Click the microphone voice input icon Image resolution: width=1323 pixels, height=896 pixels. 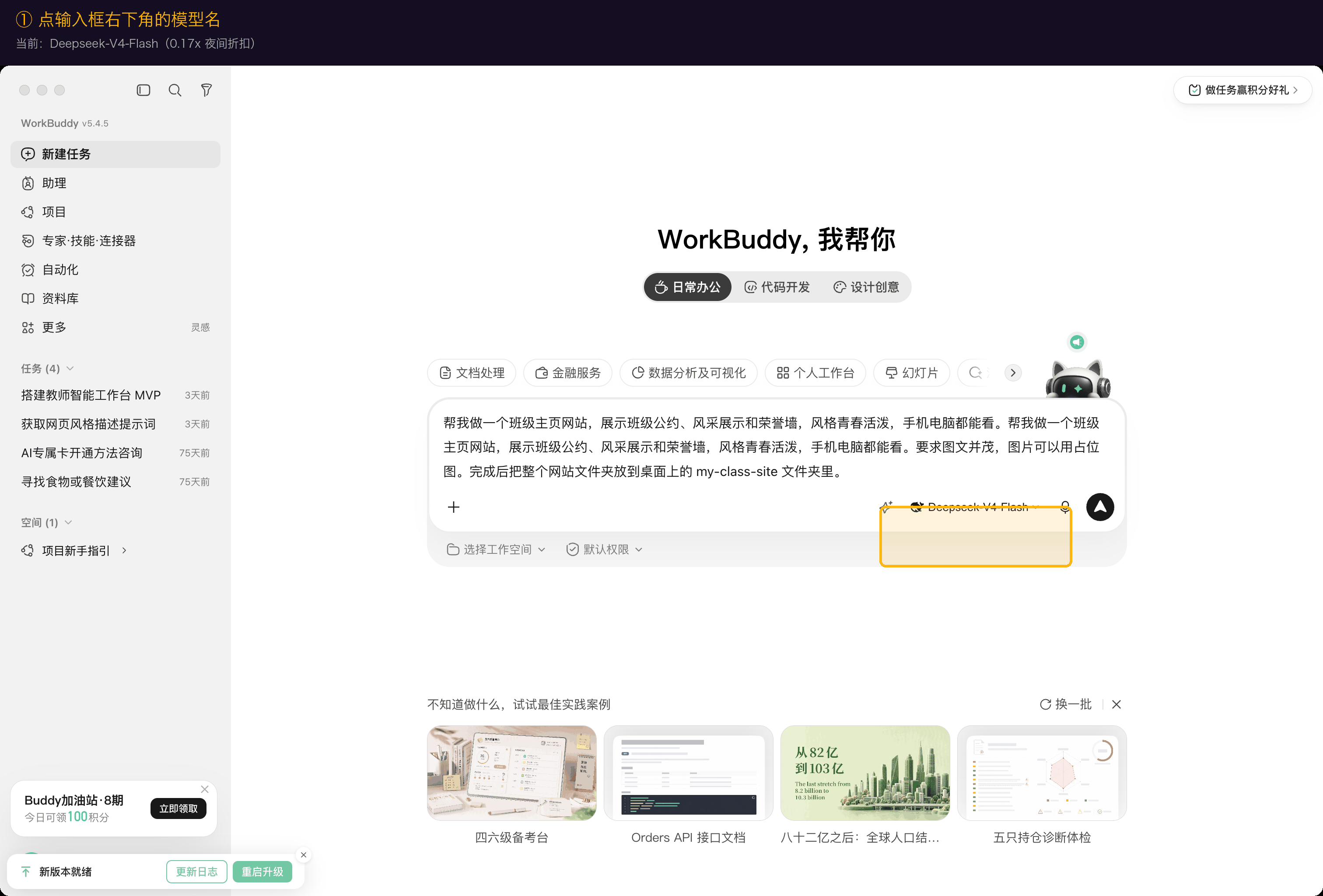pos(1065,507)
